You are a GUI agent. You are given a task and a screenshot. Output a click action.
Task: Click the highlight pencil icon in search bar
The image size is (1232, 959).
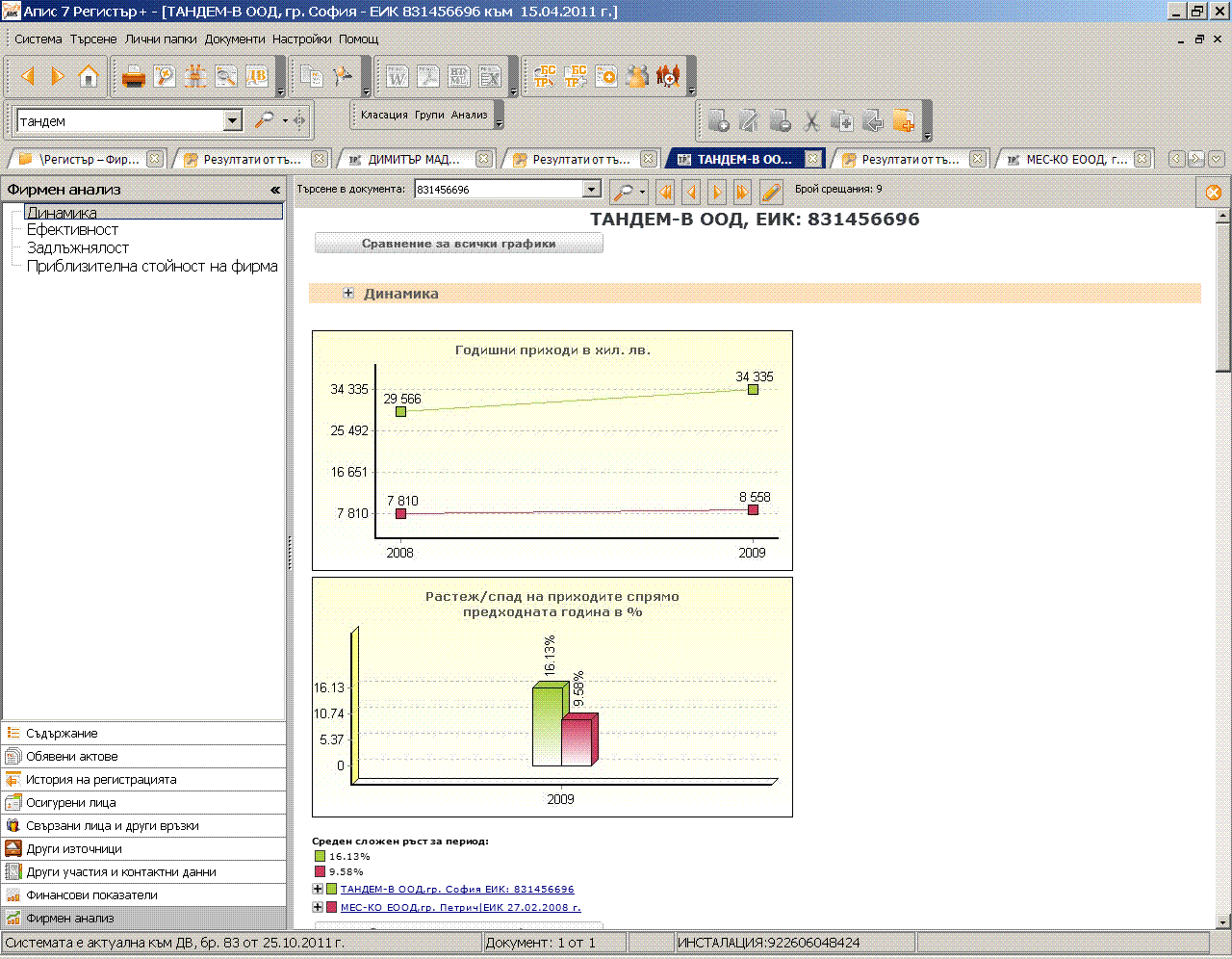[x=771, y=192]
